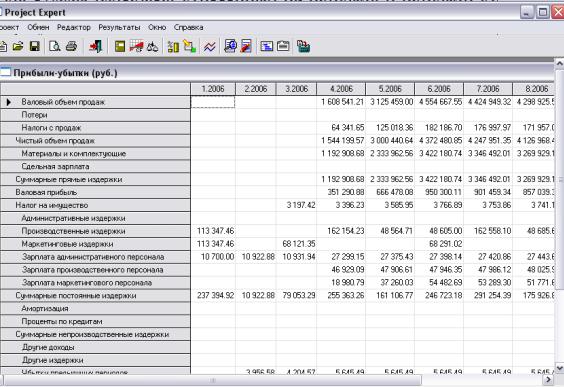
Task: Click the document with globe toolbar icon
Action: (230, 46)
